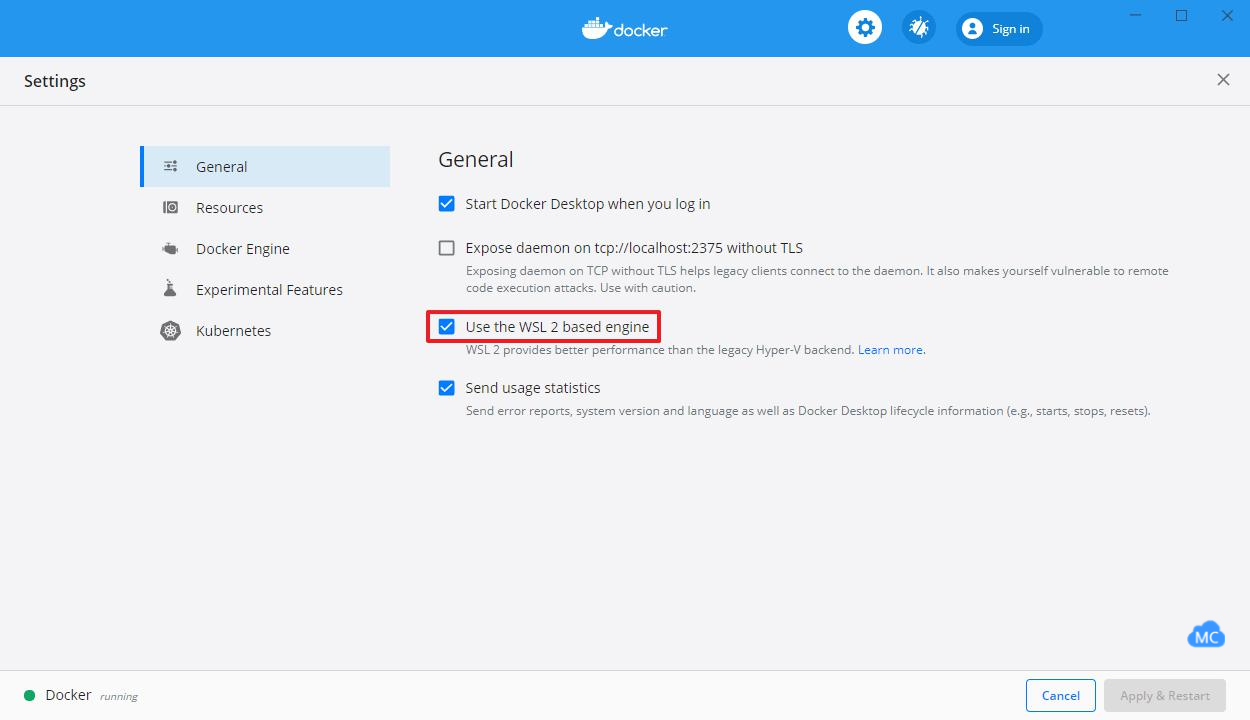Click the Cancel button
Image resolution: width=1250 pixels, height=720 pixels.
(x=1061, y=695)
